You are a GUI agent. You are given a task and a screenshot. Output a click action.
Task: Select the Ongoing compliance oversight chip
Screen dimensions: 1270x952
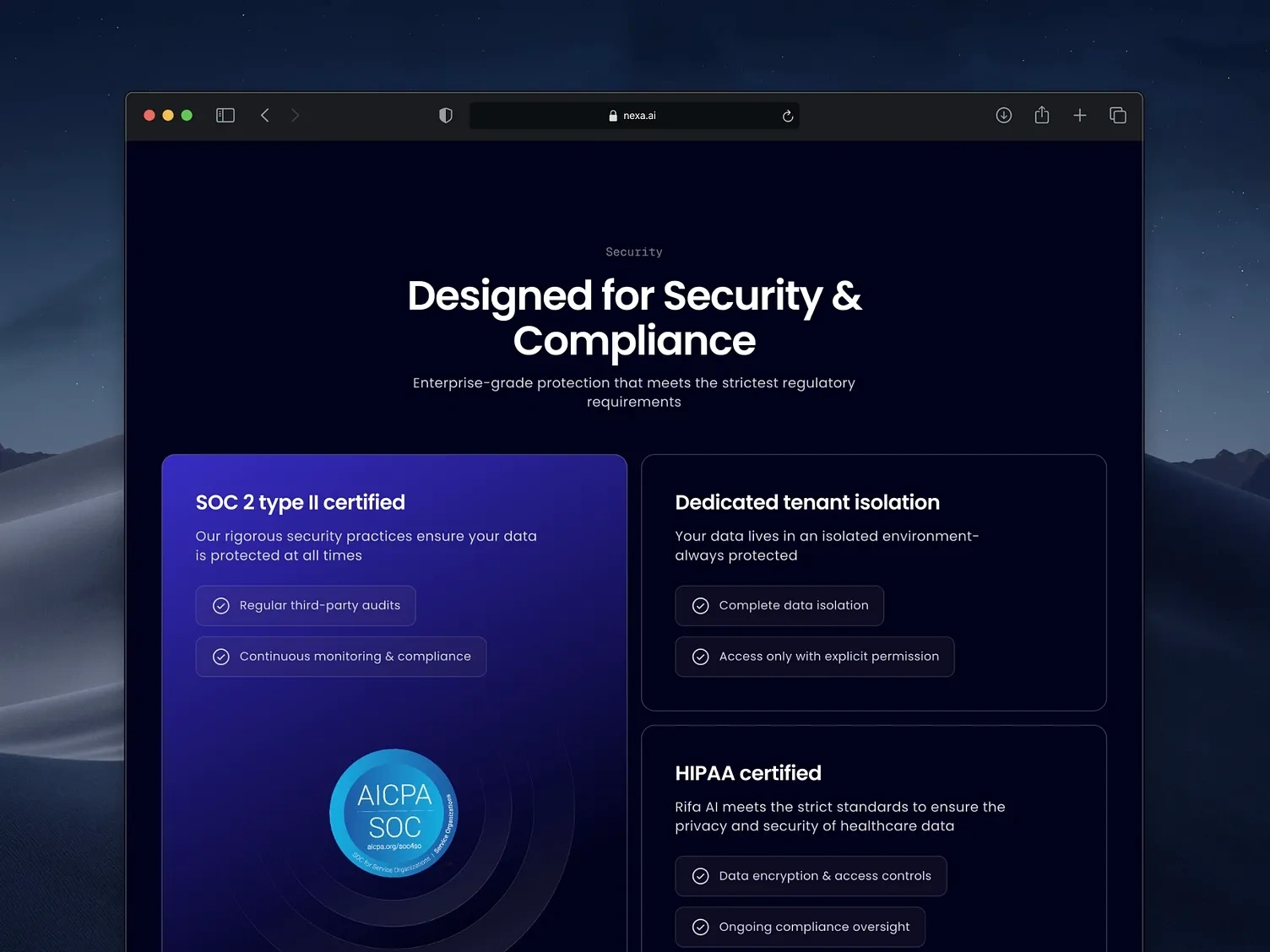point(801,927)
